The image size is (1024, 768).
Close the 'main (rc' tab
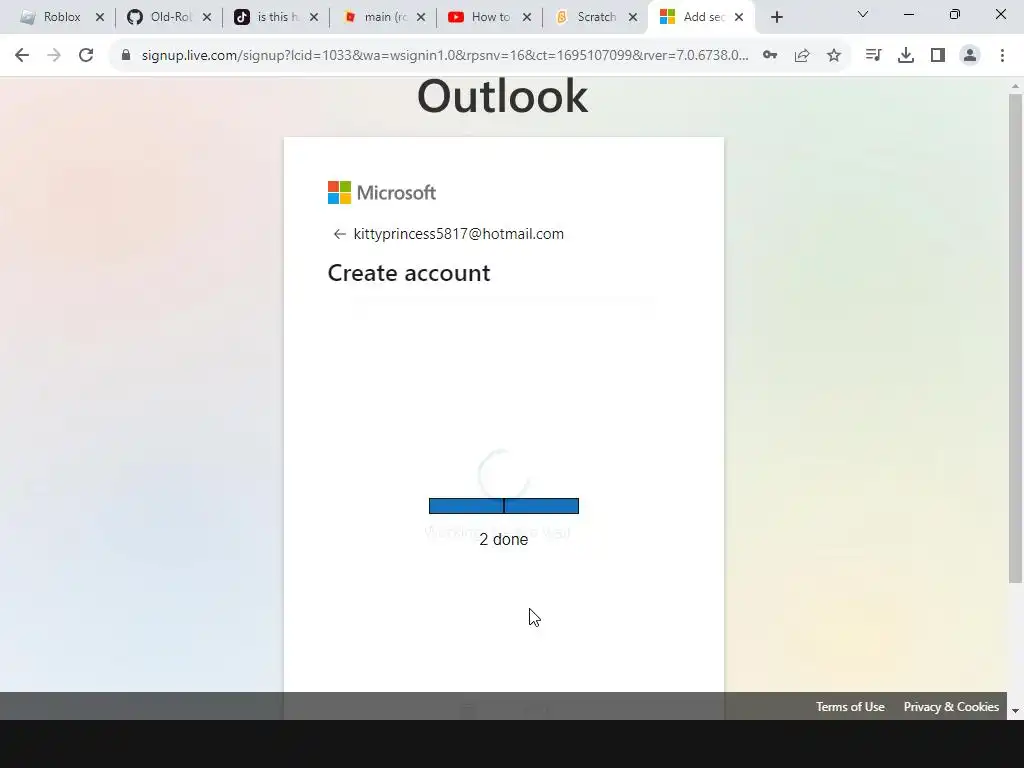(x=421, y=17)
